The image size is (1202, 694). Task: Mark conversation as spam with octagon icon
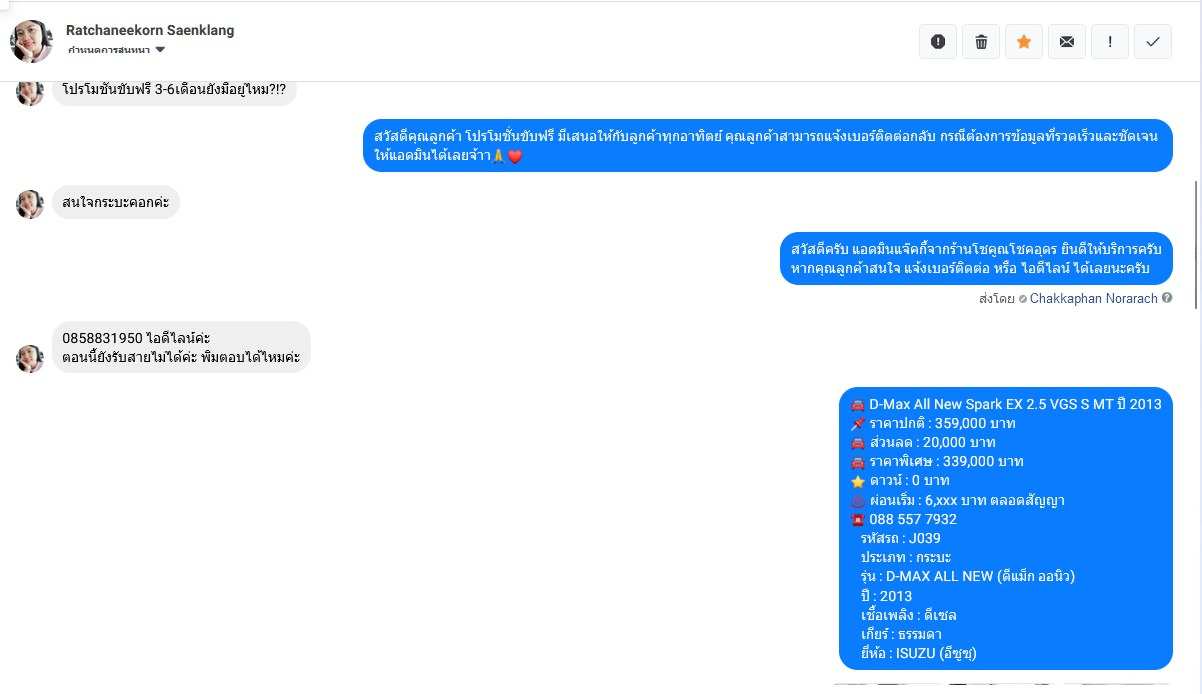[938, 41]
